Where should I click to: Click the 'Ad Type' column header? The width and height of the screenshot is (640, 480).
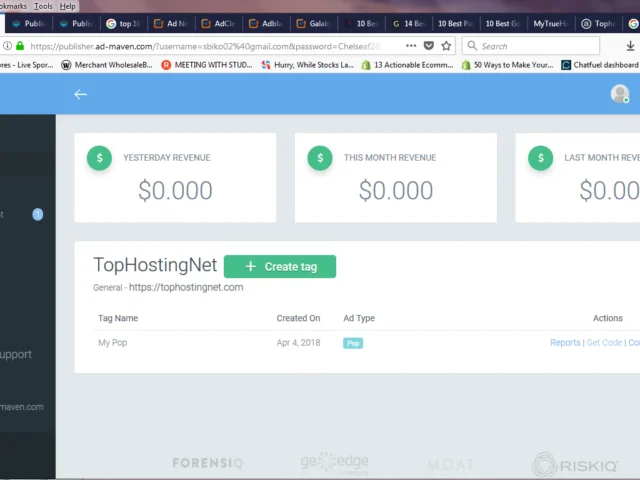coord(359,318)
